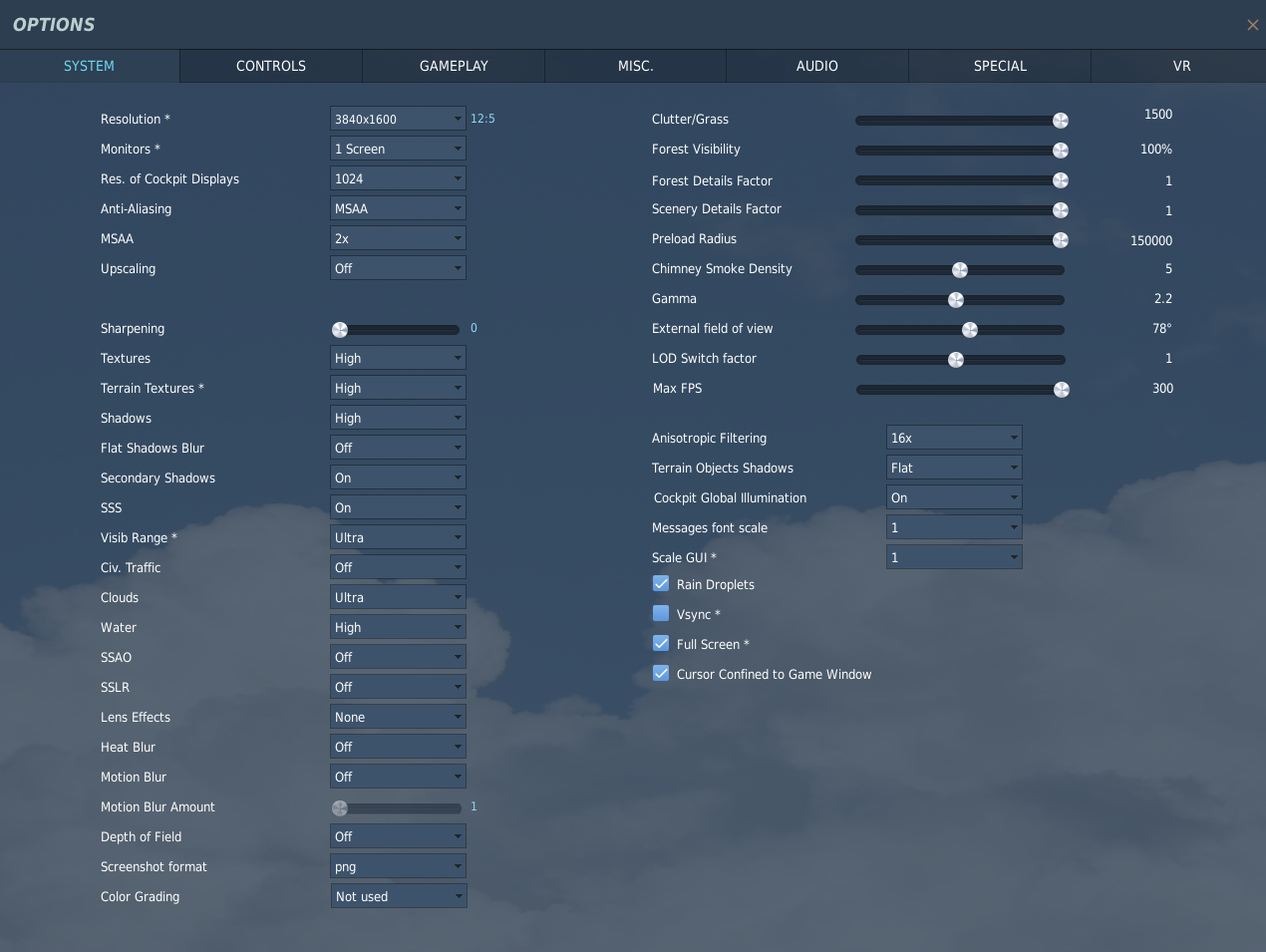Open the Shadows dropdown
This screenshot has height=952, width=1266.
(398, 418)
